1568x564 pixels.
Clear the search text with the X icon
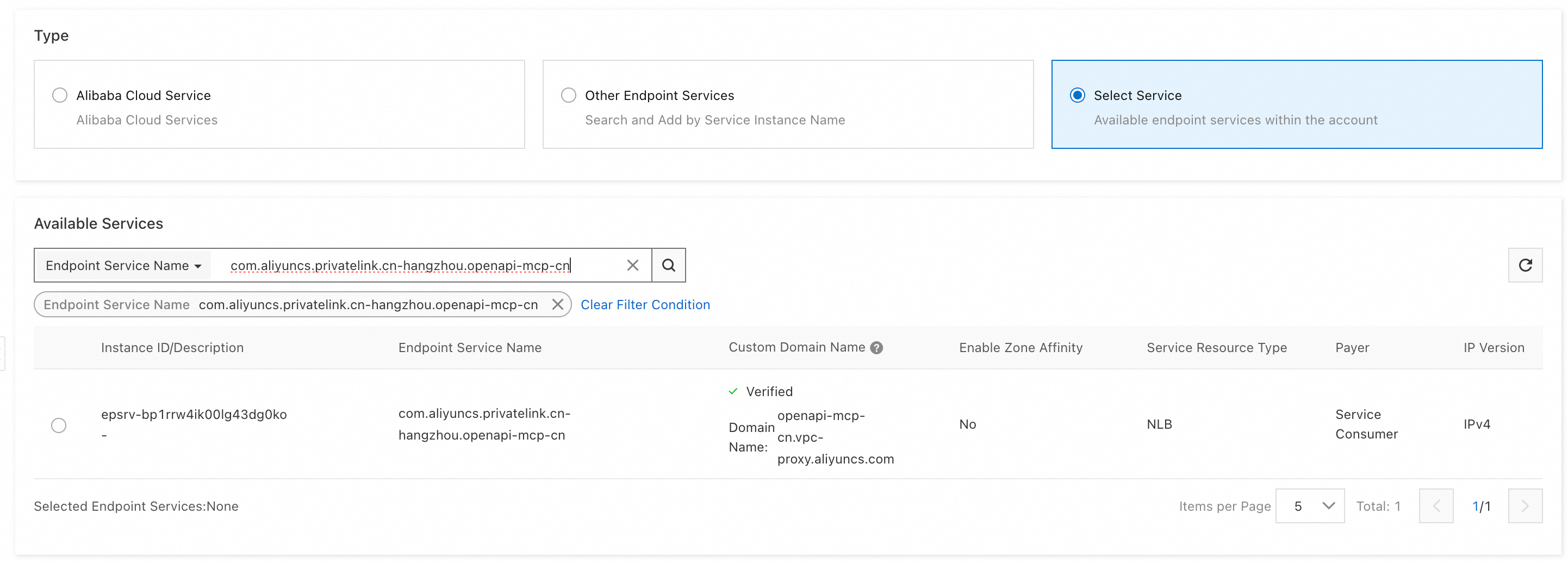(632, 265)
